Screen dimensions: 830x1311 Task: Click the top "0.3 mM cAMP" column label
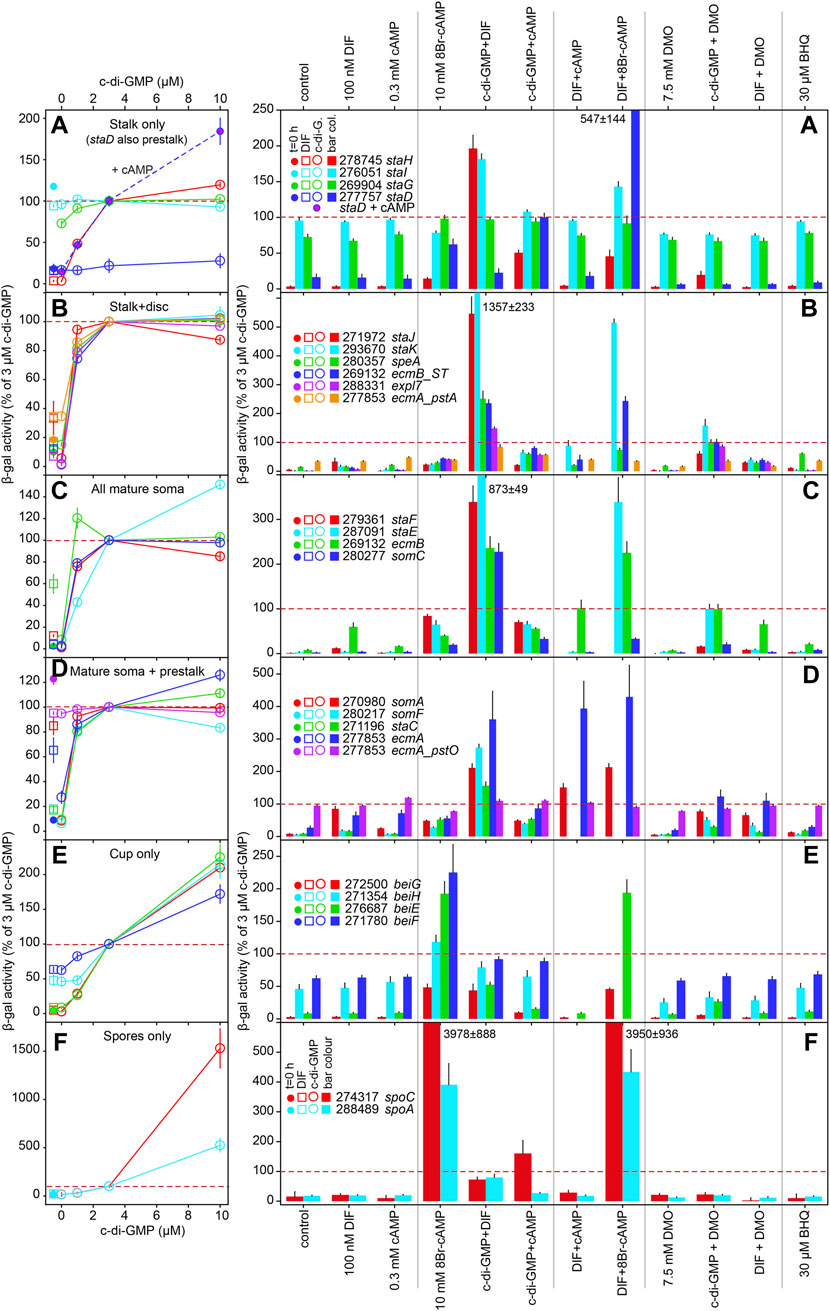tap(395, 63)
